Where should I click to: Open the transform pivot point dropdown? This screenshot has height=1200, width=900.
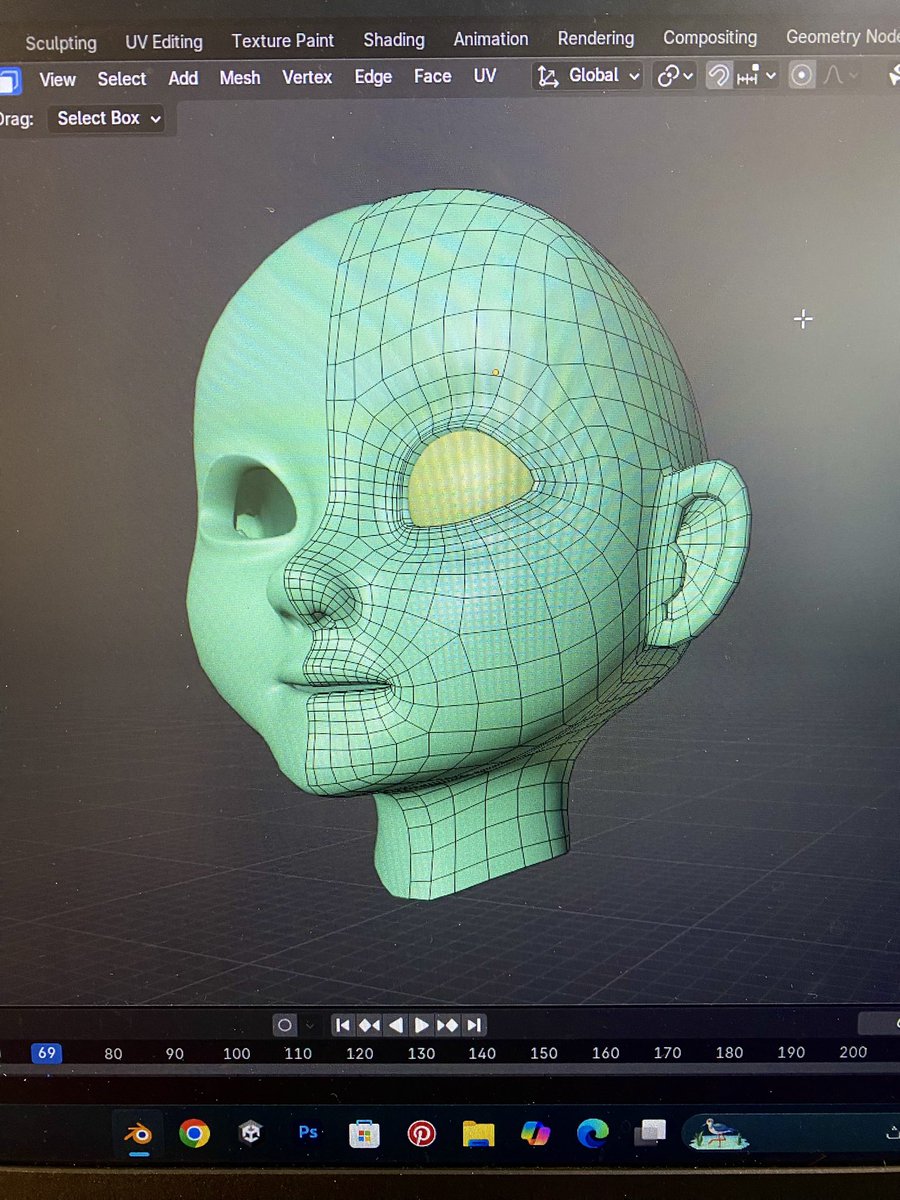675,76
